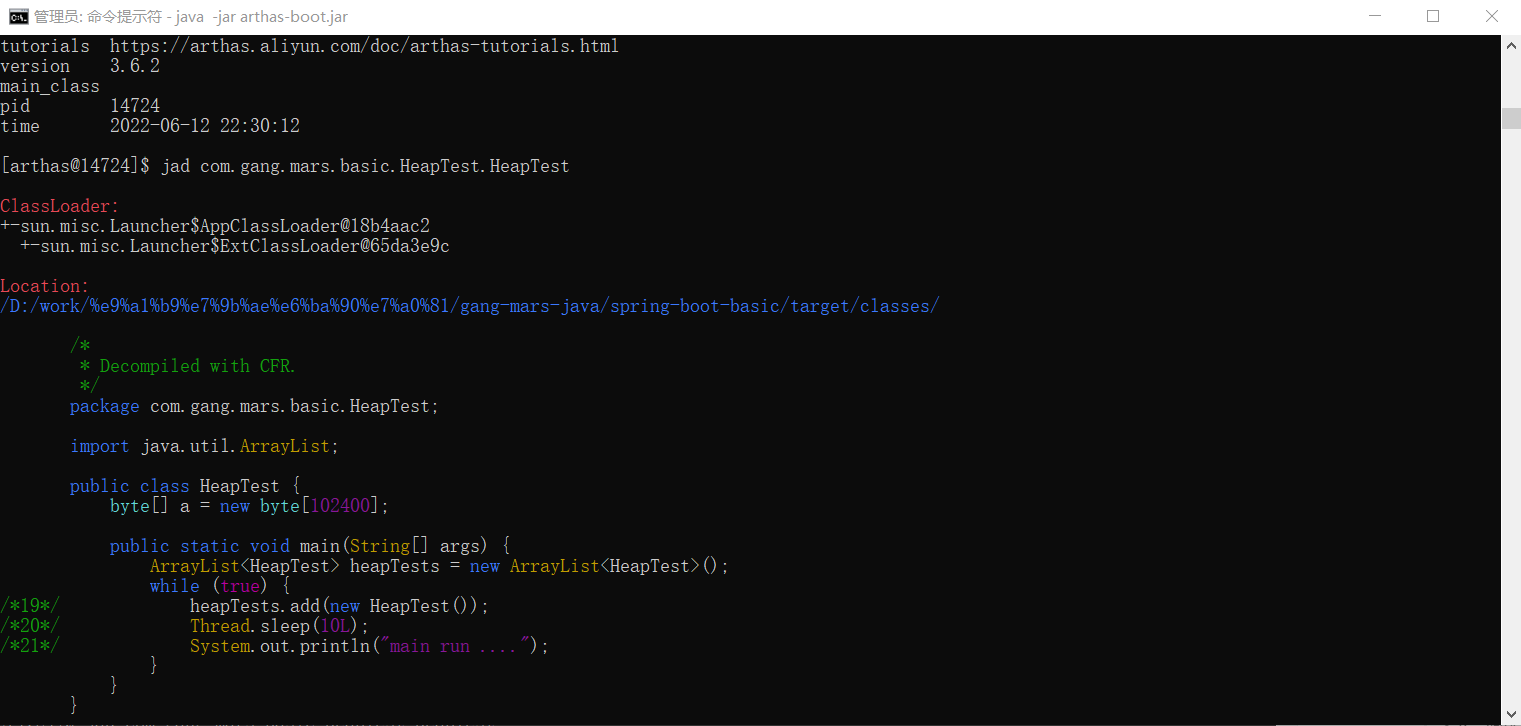
Task: Click the AppClassLoader@18b4aac2 tree entry
Action: point(215,226)
